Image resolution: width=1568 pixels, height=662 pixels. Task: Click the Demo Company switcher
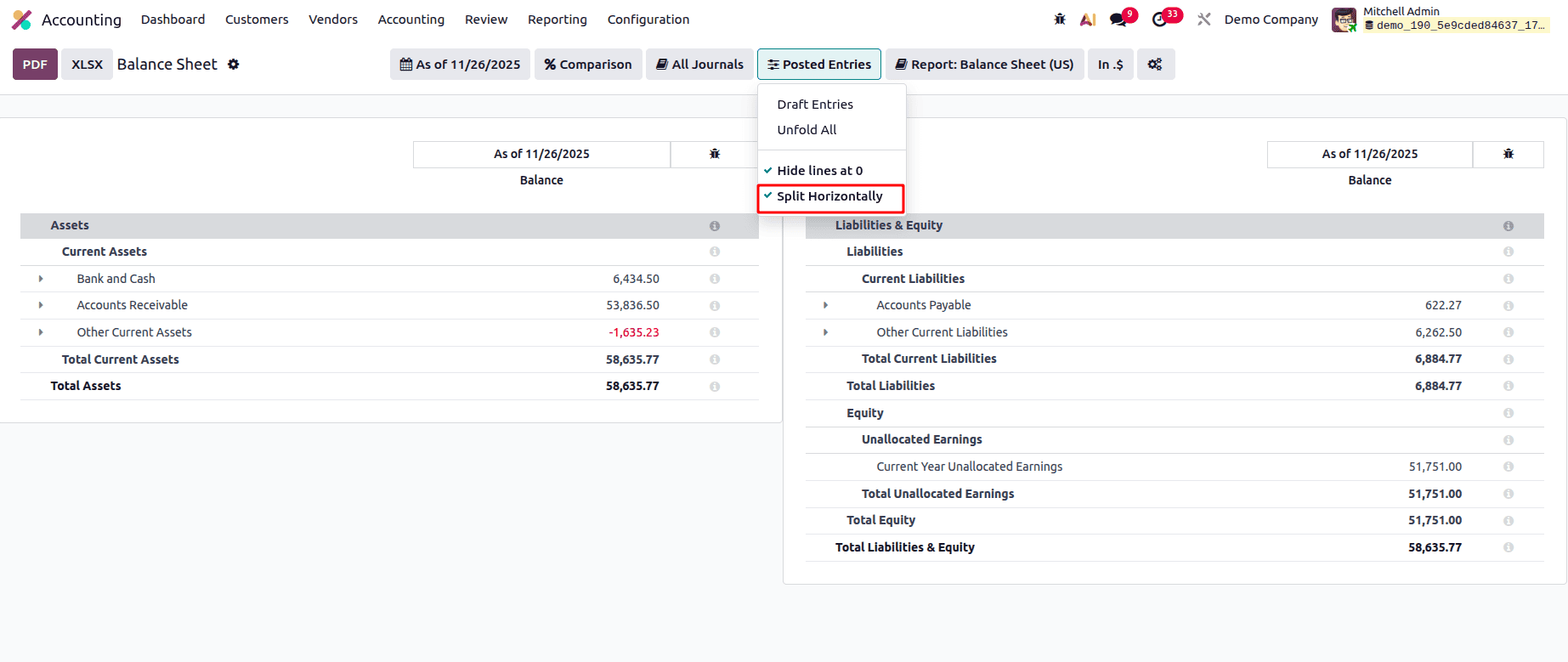[1271, 20]
